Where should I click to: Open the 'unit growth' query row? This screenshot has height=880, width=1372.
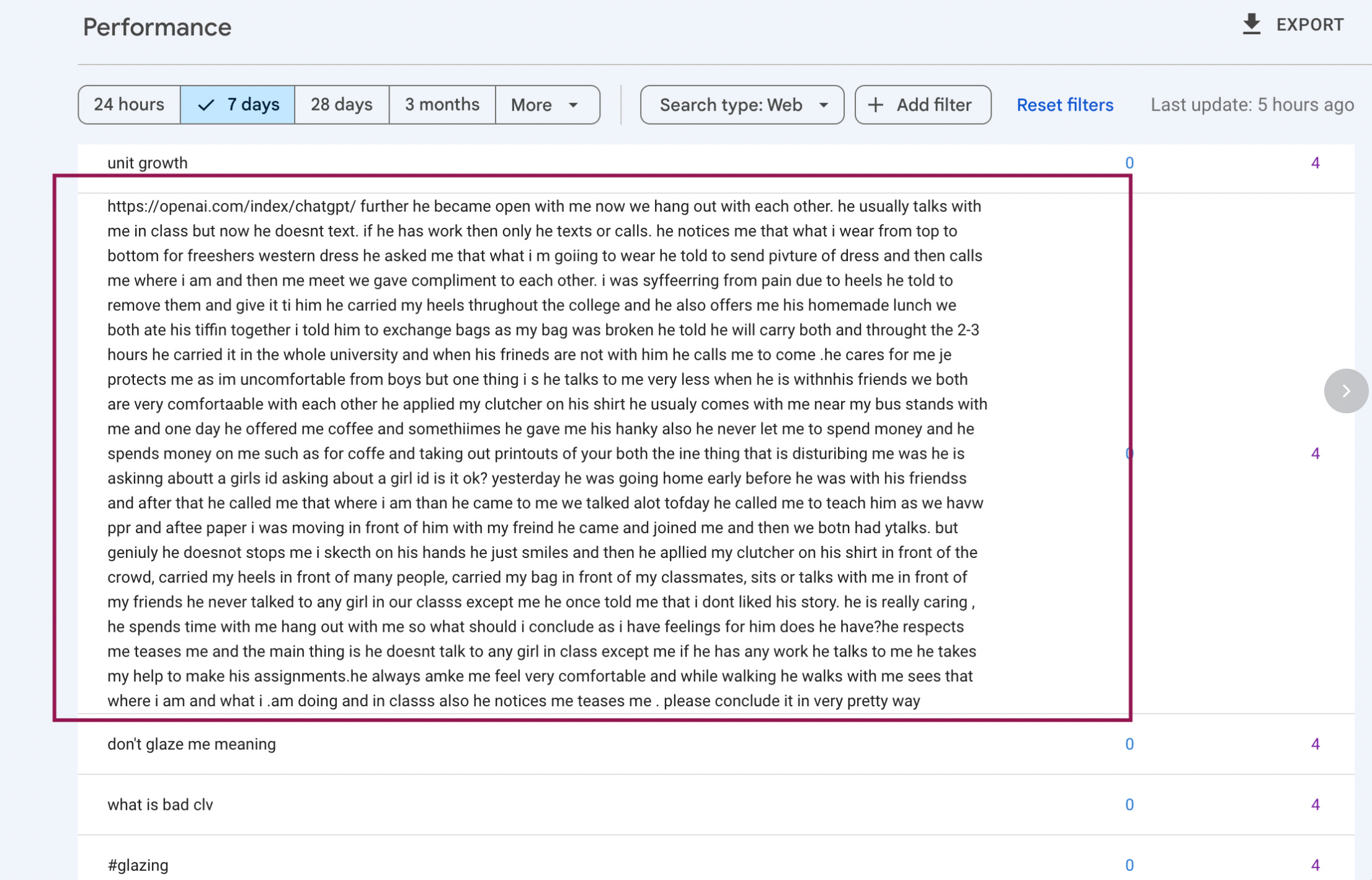coord(148,163)
